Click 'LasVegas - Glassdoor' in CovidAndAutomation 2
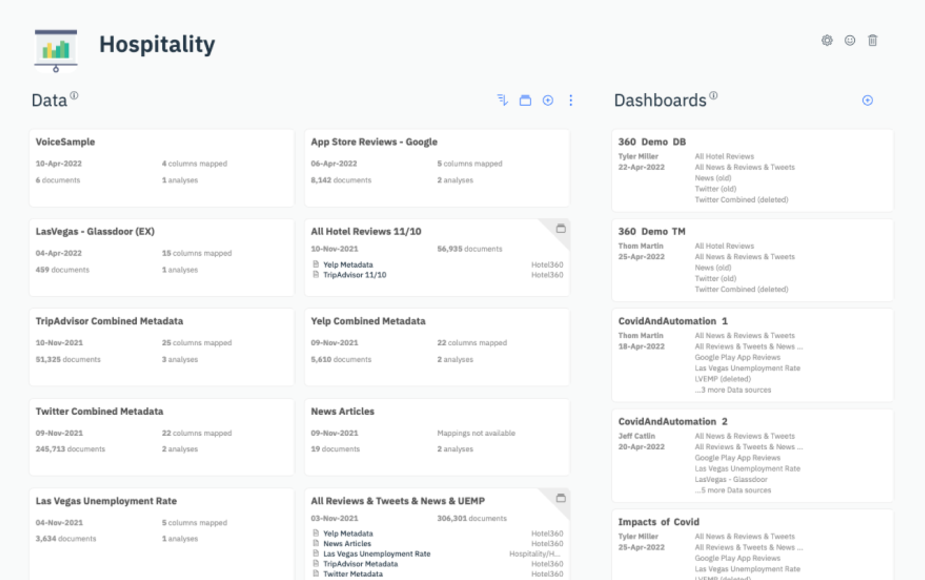925x580 pixels. [x=731, y=480]
